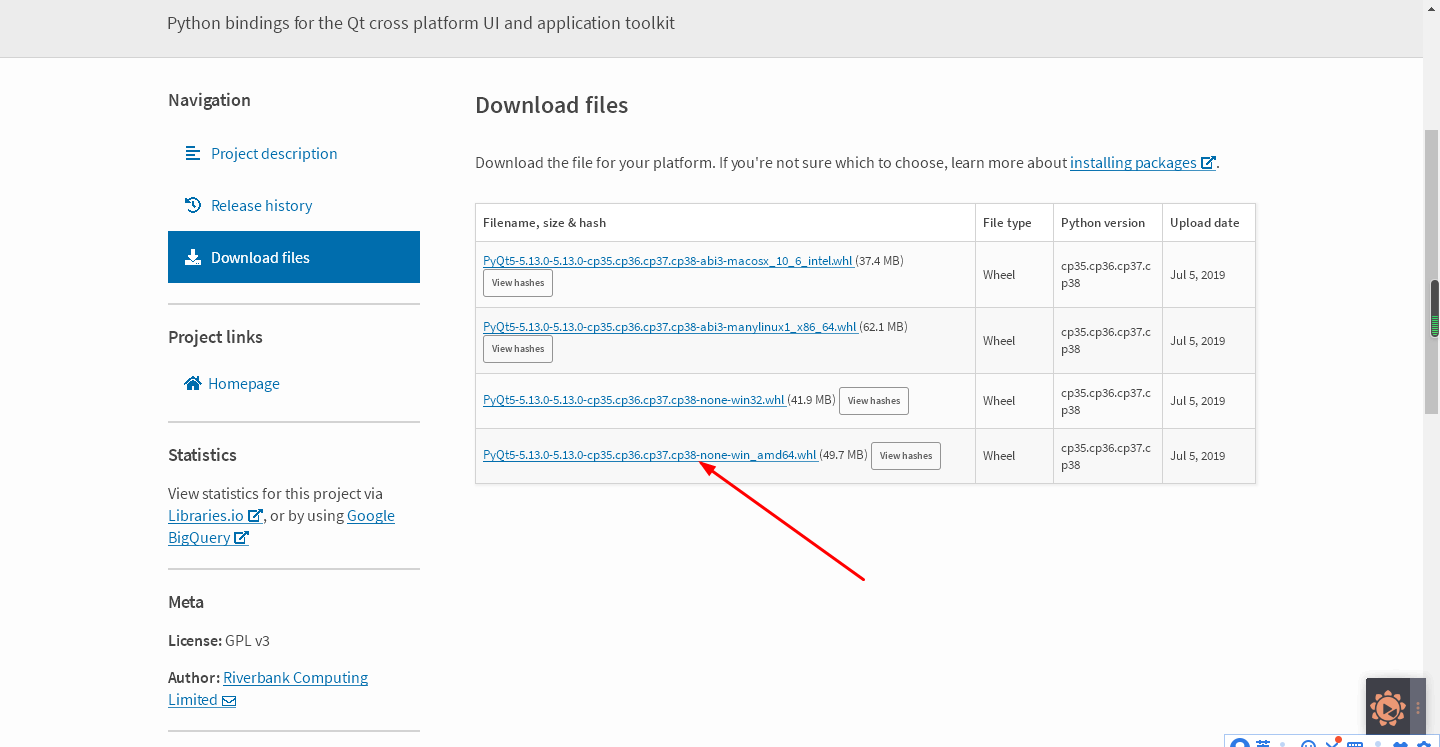View hashes for the manylinux1 wheel
1440x747 pixels.
(518, 349)
